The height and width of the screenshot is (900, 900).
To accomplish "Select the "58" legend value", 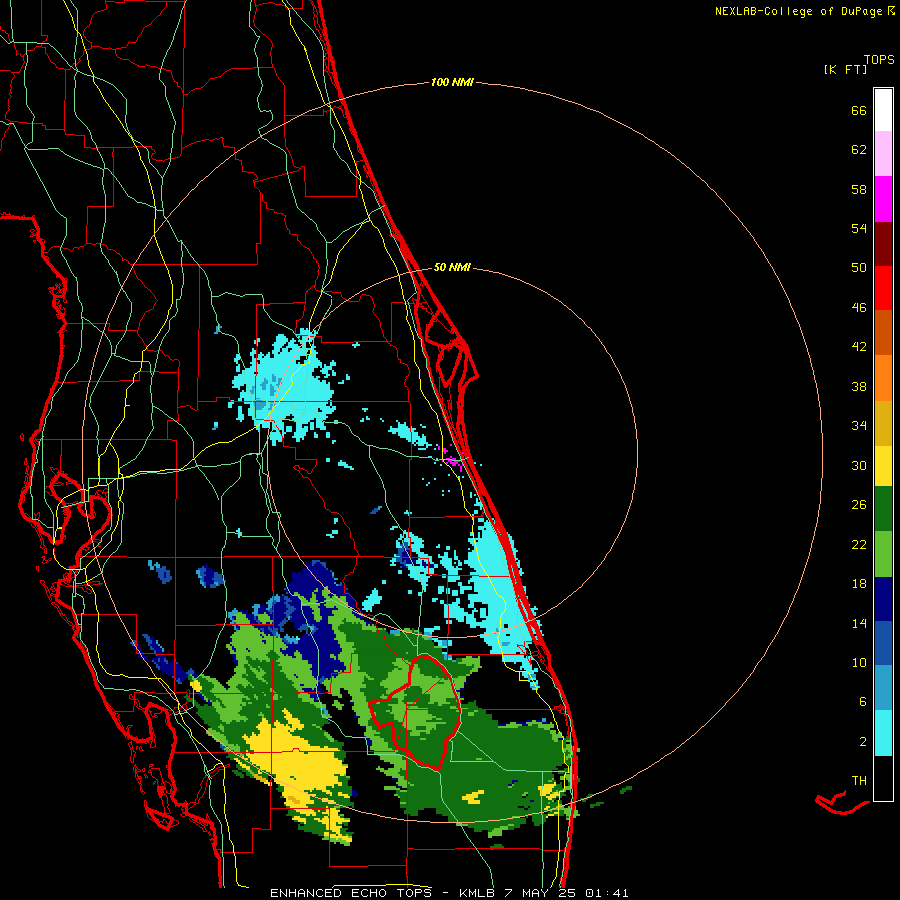I will click(859, 189).
